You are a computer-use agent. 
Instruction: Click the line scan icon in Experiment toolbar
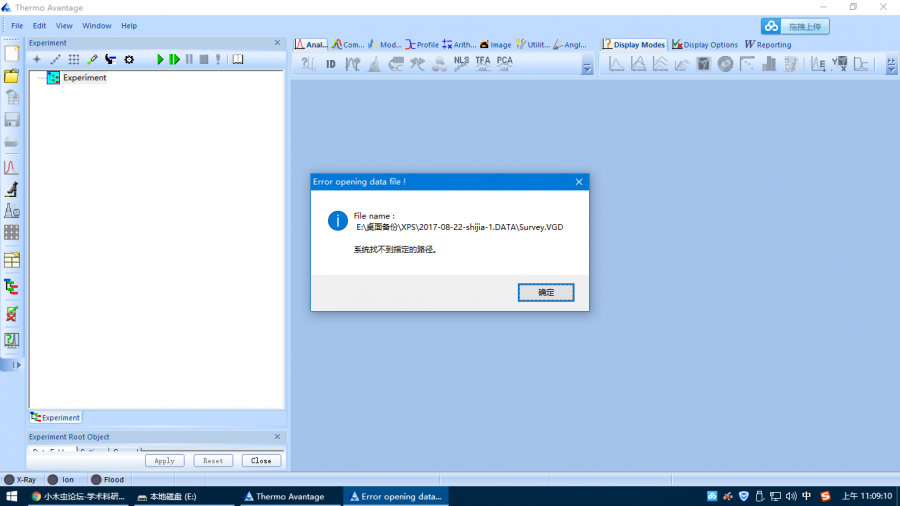point(55,59)
